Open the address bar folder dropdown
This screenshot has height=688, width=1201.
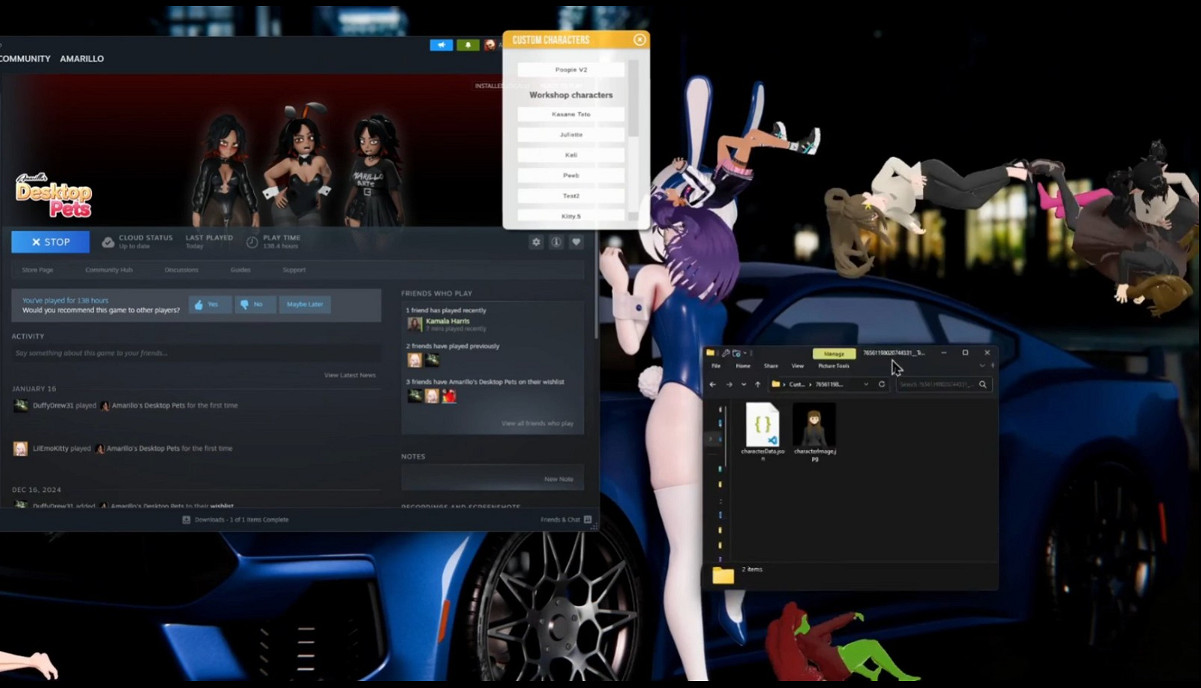[866, 384]
